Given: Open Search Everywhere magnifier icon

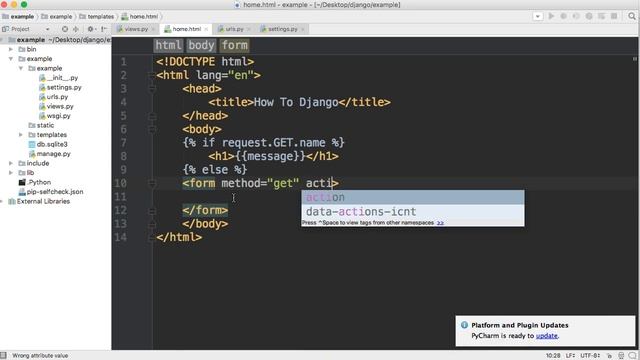Looking at the screenshot, I should [x=632, y=16].
